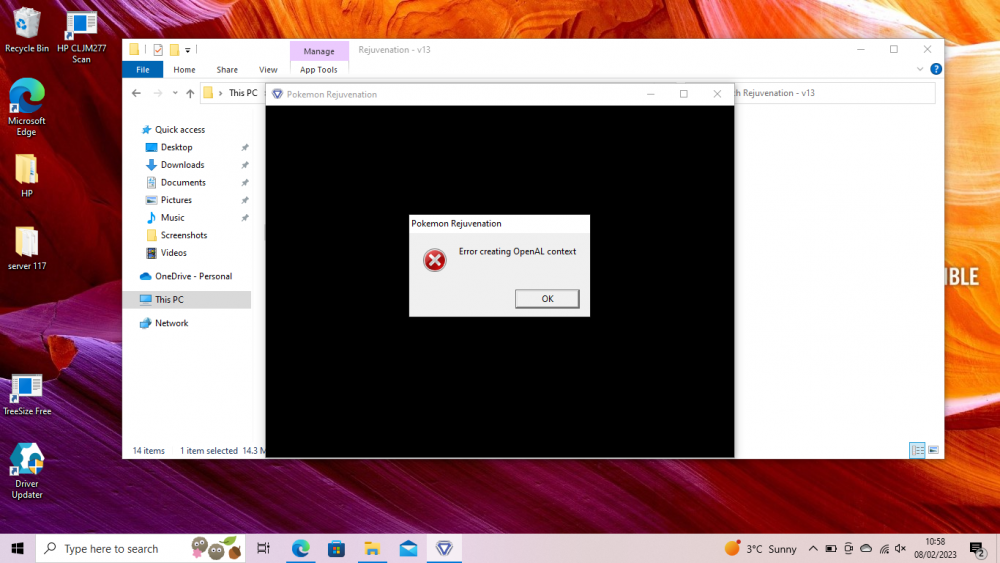Select the App Tools ribbon tab
The image size is (1000, 563).
point(318,69)
